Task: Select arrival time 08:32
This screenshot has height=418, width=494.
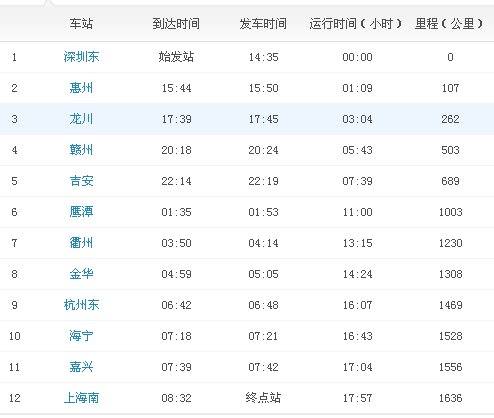Action: pyautogui.click(x=176, y=398)
